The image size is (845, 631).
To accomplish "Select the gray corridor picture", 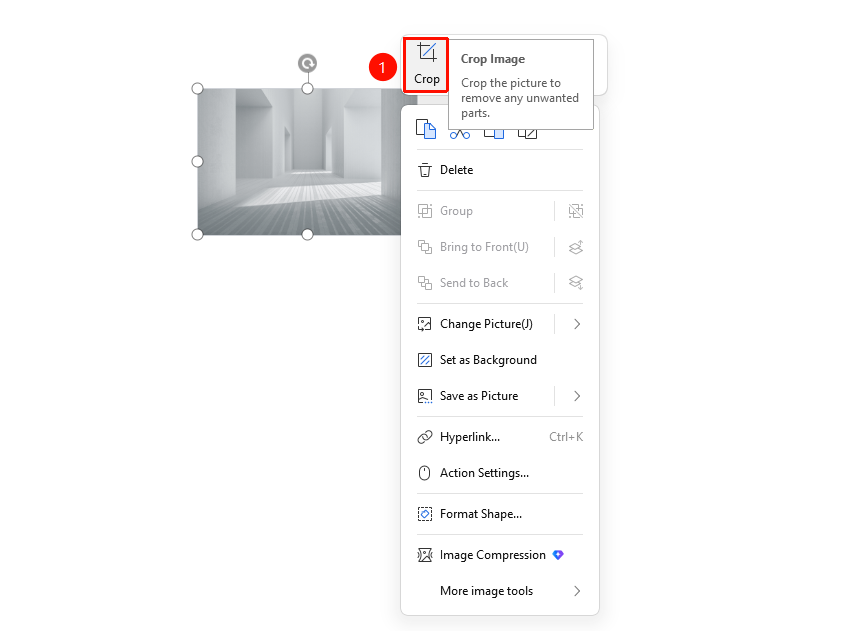I will [x=299, y=162].
